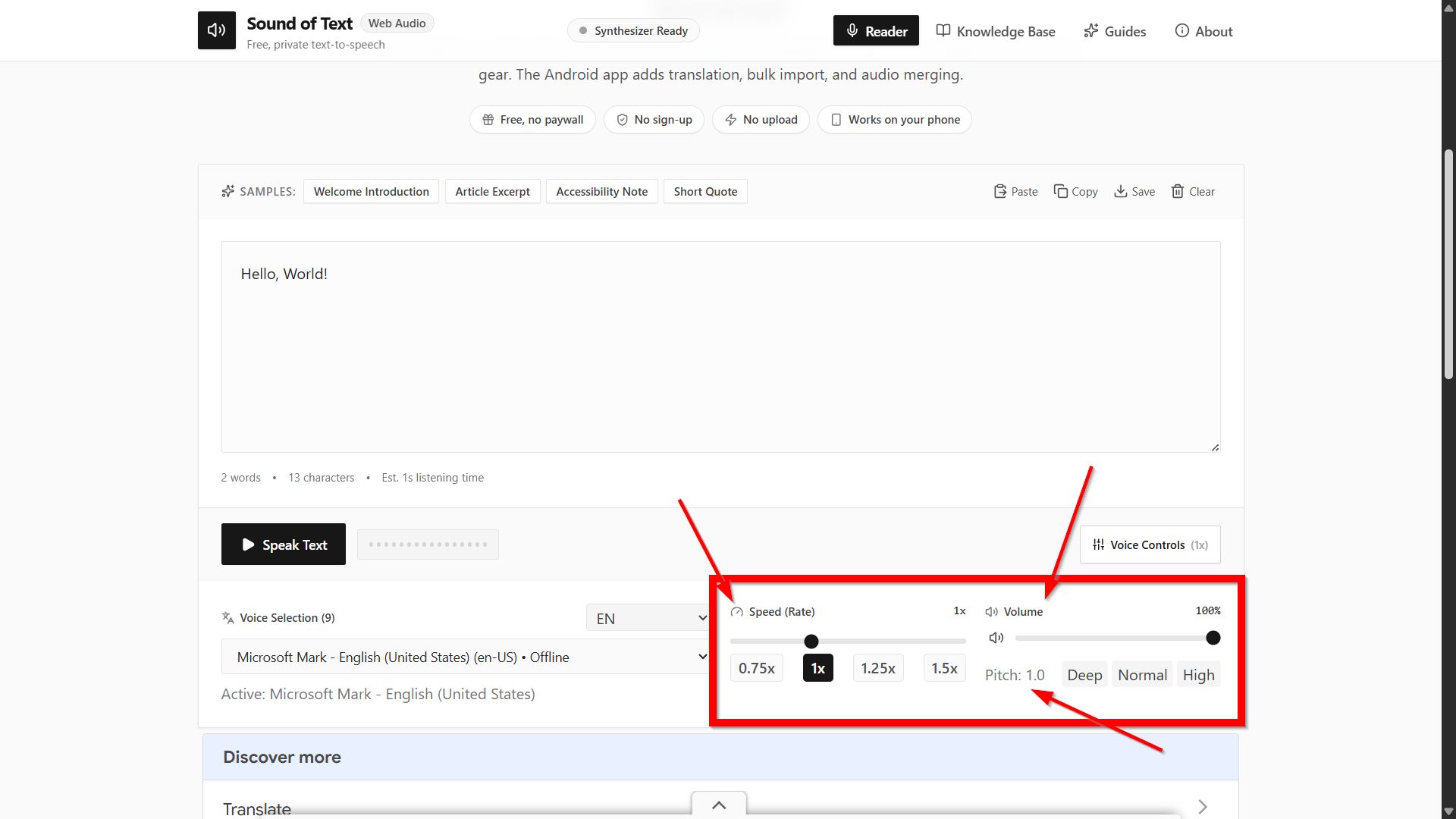The width and height of the screenshot is (1456, 819).
Task: Click the Sound of Text speaker logo
Action: coord(217,30)
